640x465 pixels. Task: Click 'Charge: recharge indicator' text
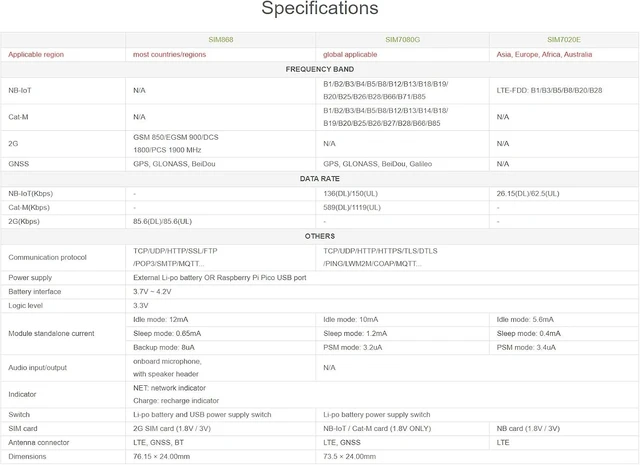[x=176, y=400]
